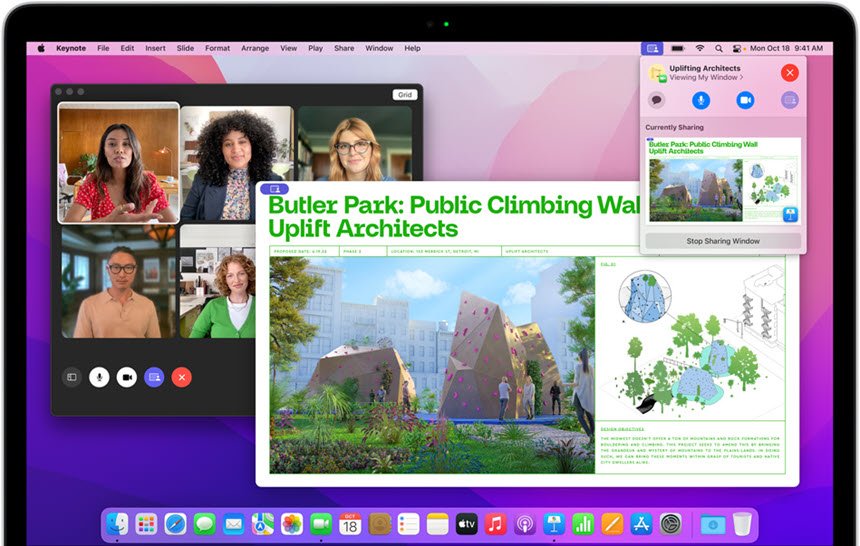Viewport: 860px width, 546px height.
Task: Click the FaceTime icon in the Dock
Action: pyautogui.click(x=321, y=525)
